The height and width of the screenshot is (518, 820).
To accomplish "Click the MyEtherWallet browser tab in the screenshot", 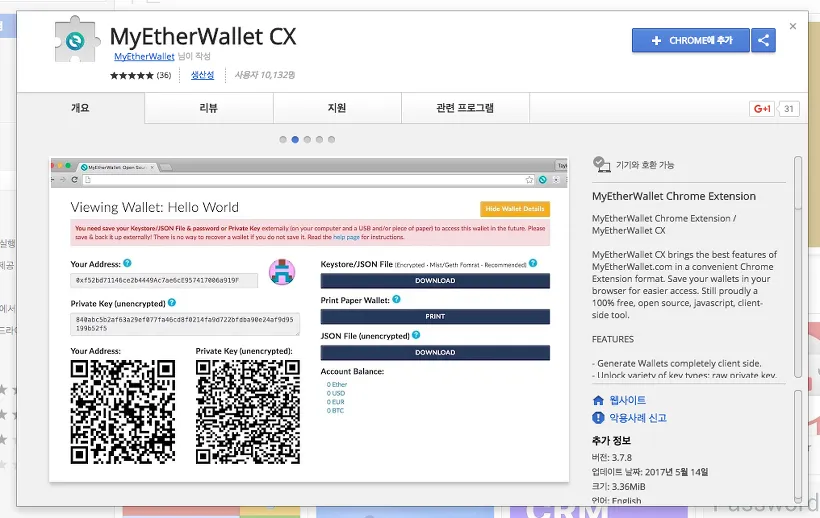I will (x=118, y=167).
